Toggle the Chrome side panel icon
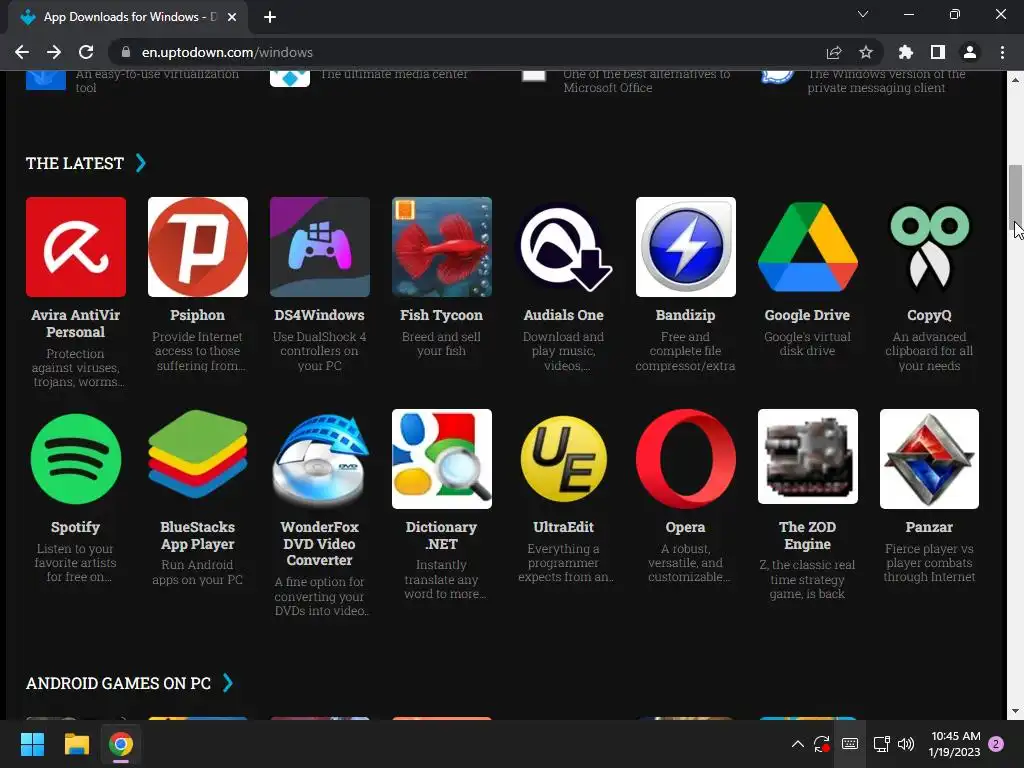Screen dimensions: 1024x768 pyautogui.click(x=938, y=52)
